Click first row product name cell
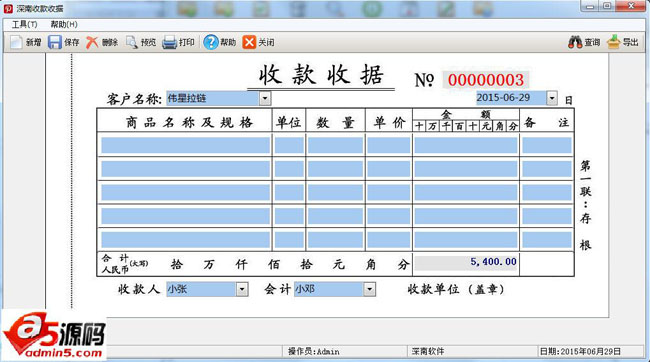 pyautogui.click(x=185, y=146)
